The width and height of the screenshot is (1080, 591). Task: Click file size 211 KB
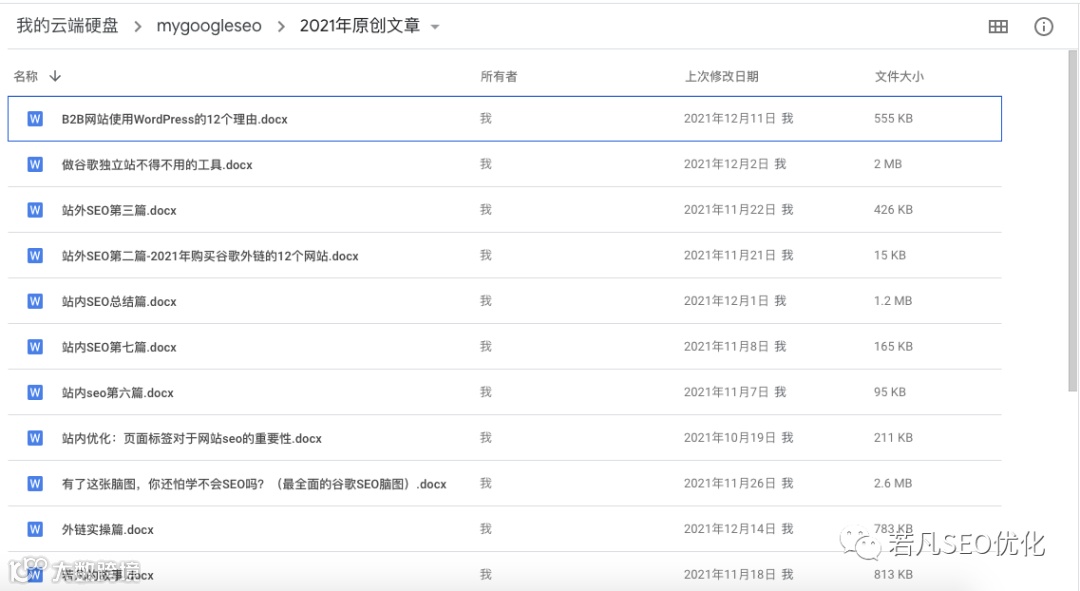point(893,437)
